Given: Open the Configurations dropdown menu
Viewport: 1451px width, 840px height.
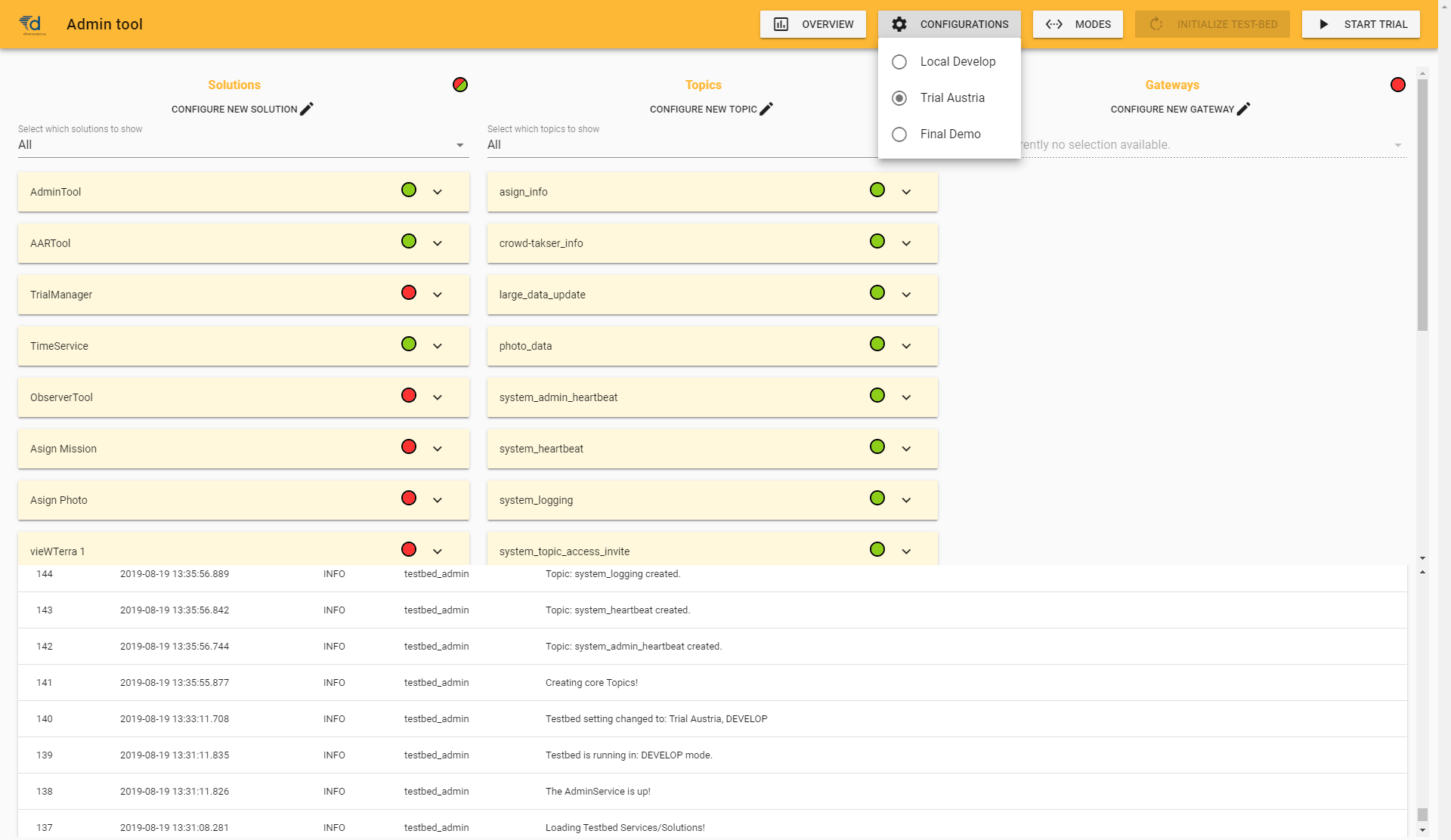Looking at the screenshot, I should (949, 24).
